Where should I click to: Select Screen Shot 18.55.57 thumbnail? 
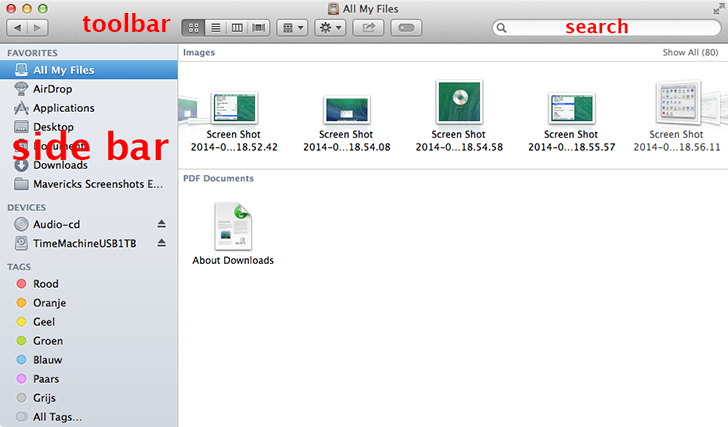pos(572,108)
